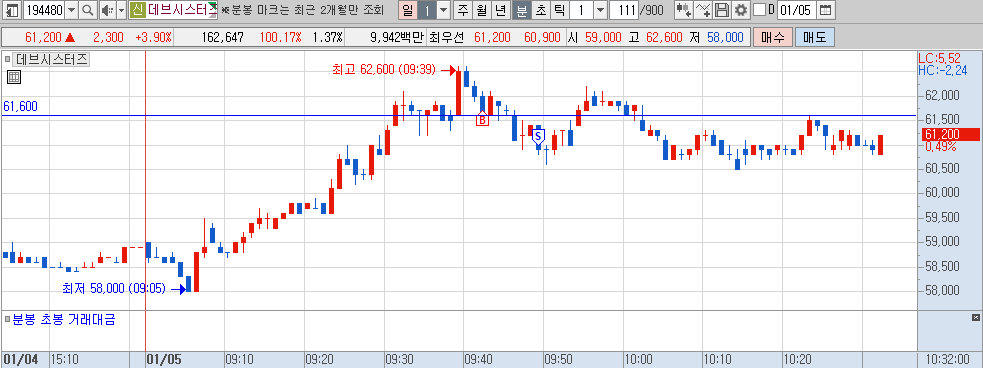Select the 년 (yearly) period toggle
The width and height of the screenshot is (983, 368).
pos(500,10)
